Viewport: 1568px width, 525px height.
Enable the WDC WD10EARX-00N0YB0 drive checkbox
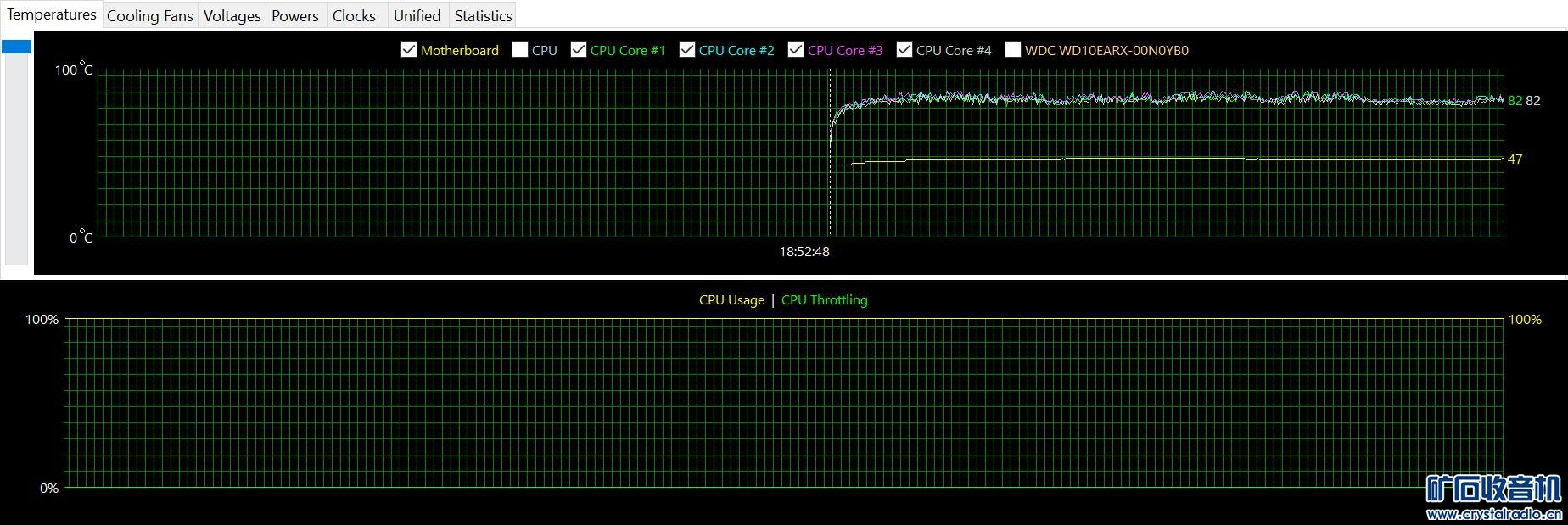point(1013,50)
